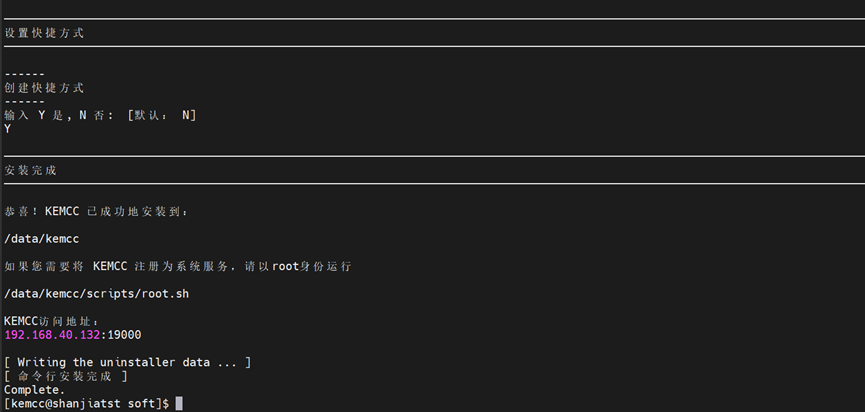Click the '恭喜' success message line
Image resolution: width=865 pixels, height=412 pixels.
[96, 212]
